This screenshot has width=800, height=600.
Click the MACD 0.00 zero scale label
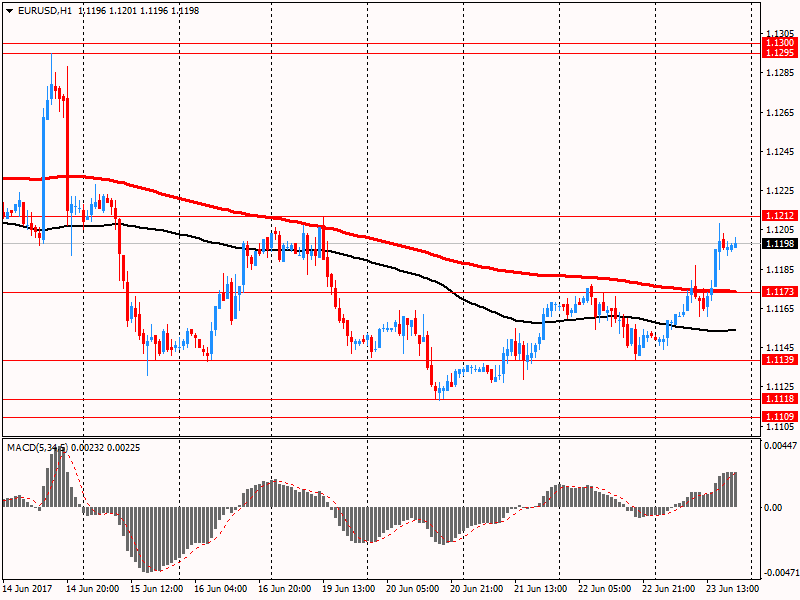[x=773, y=508]
